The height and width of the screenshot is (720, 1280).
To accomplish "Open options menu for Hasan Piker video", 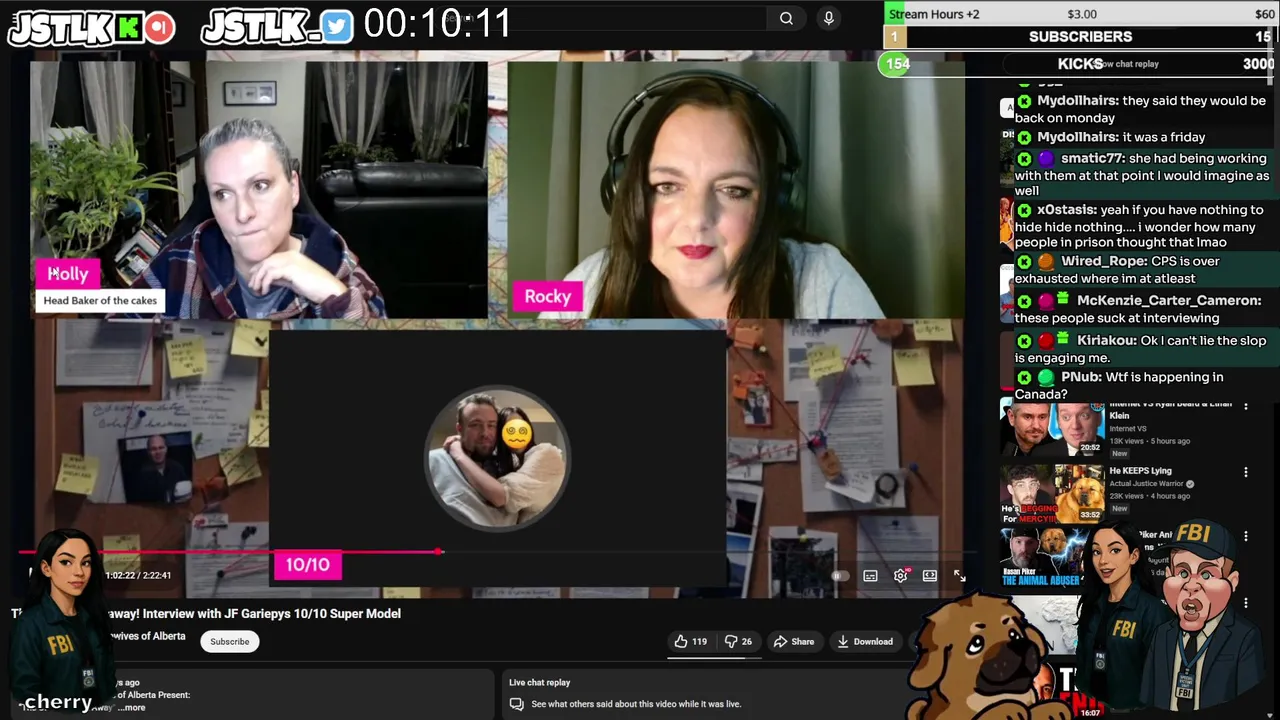I will (x=1246, y=536).
